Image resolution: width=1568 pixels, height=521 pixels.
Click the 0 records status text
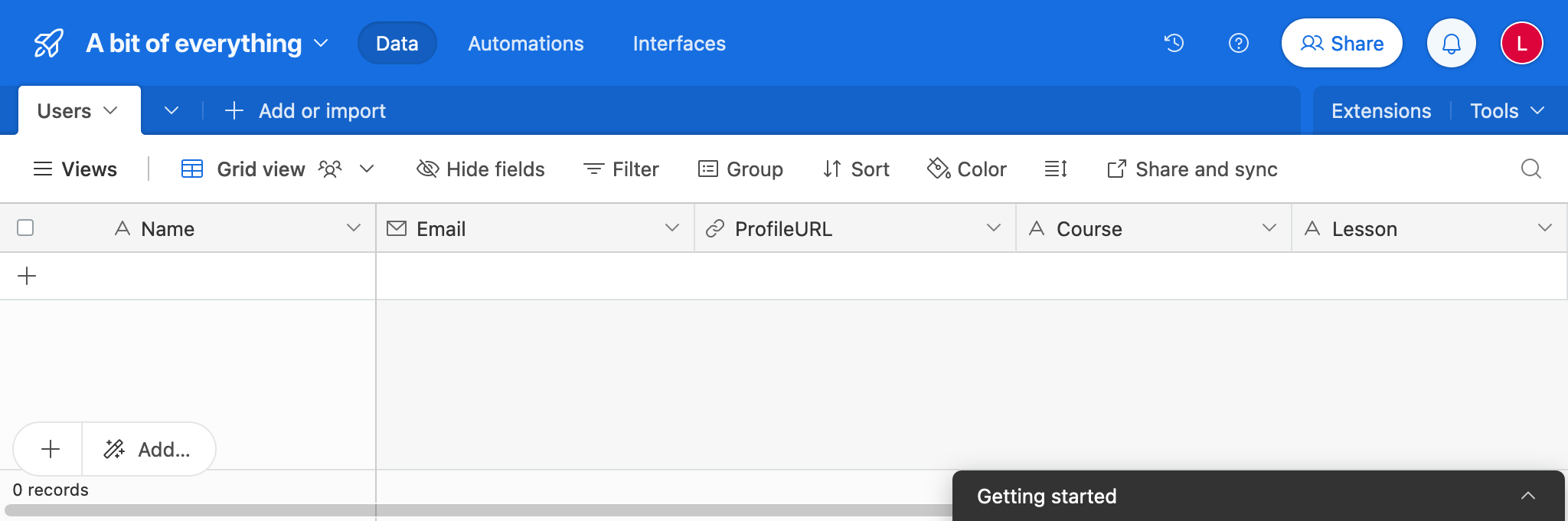tap(51, 490)
